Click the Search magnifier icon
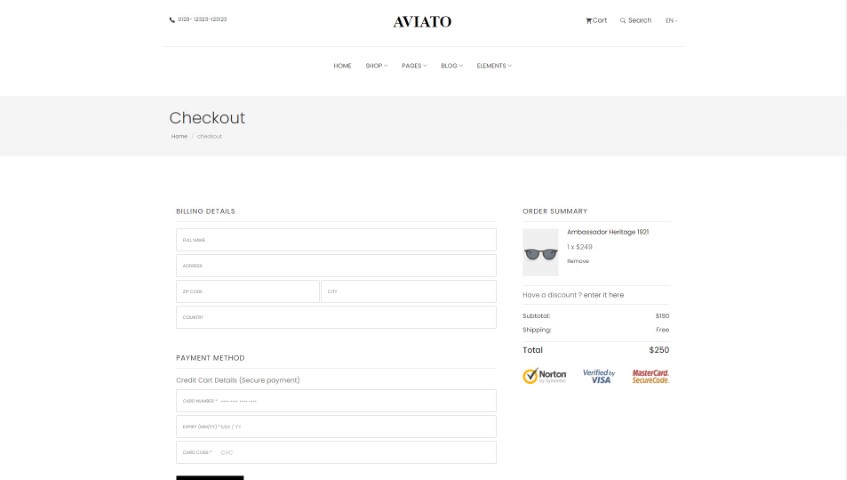Image resolution: width=847 pixels, height=480 pixels. (x=623, y=21)
